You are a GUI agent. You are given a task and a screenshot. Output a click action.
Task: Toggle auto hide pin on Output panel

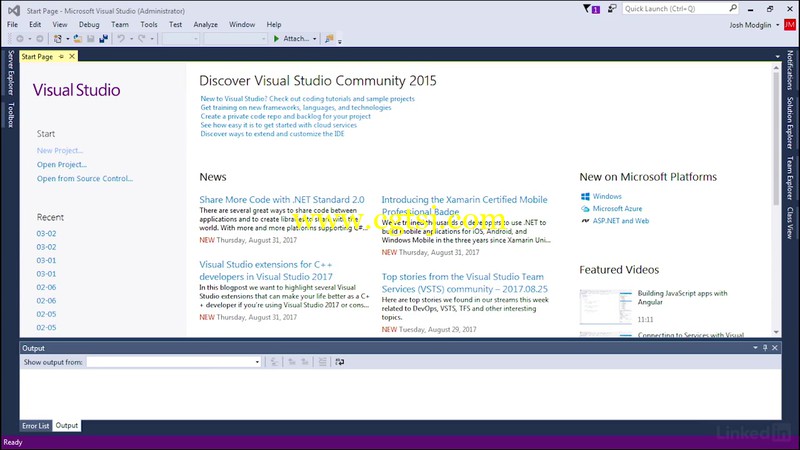(x=765, y=348)
